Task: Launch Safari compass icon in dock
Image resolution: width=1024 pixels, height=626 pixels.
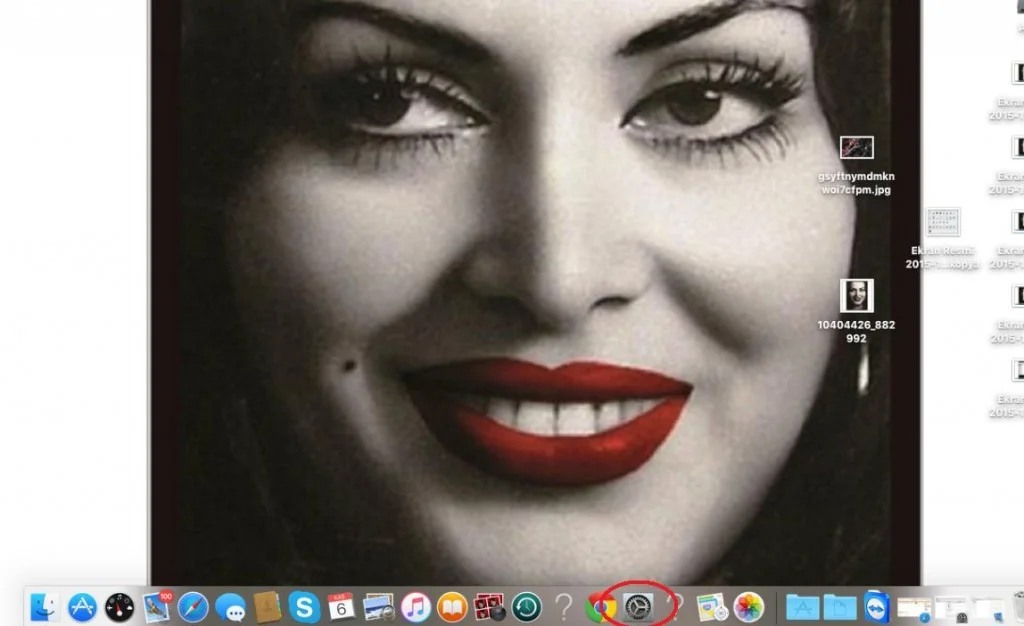Action: coord(193,607)
